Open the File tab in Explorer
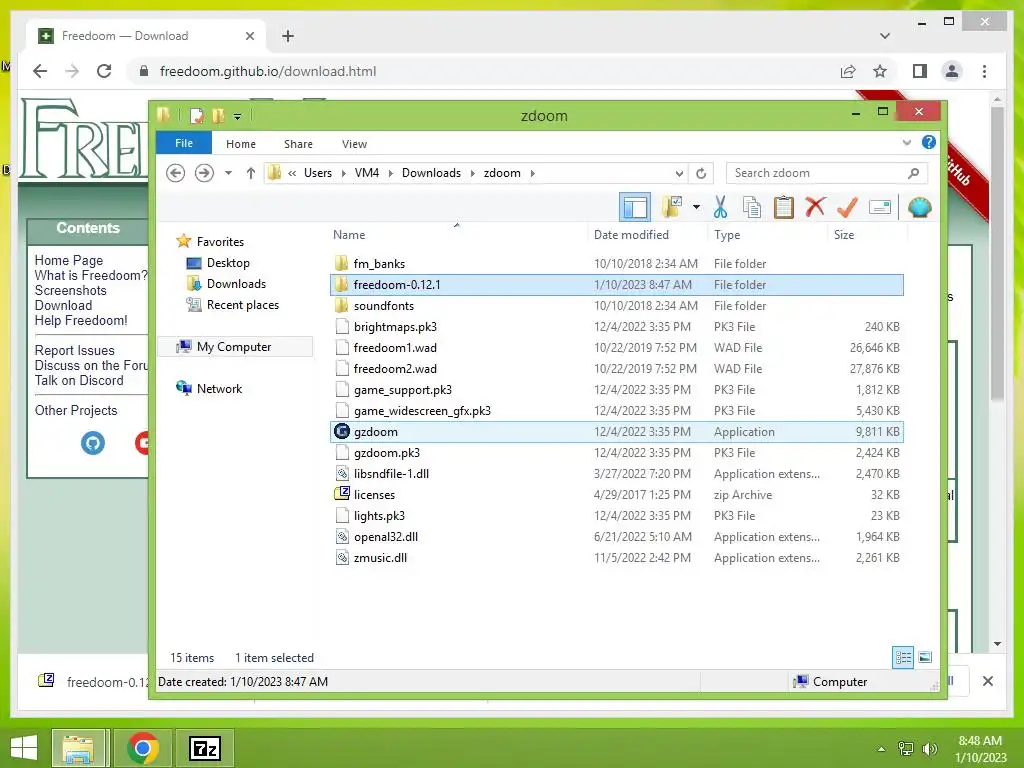Image resolution: width=1024 pixels, height=768 pixels. pyautogui.click(x=184, y=143)
